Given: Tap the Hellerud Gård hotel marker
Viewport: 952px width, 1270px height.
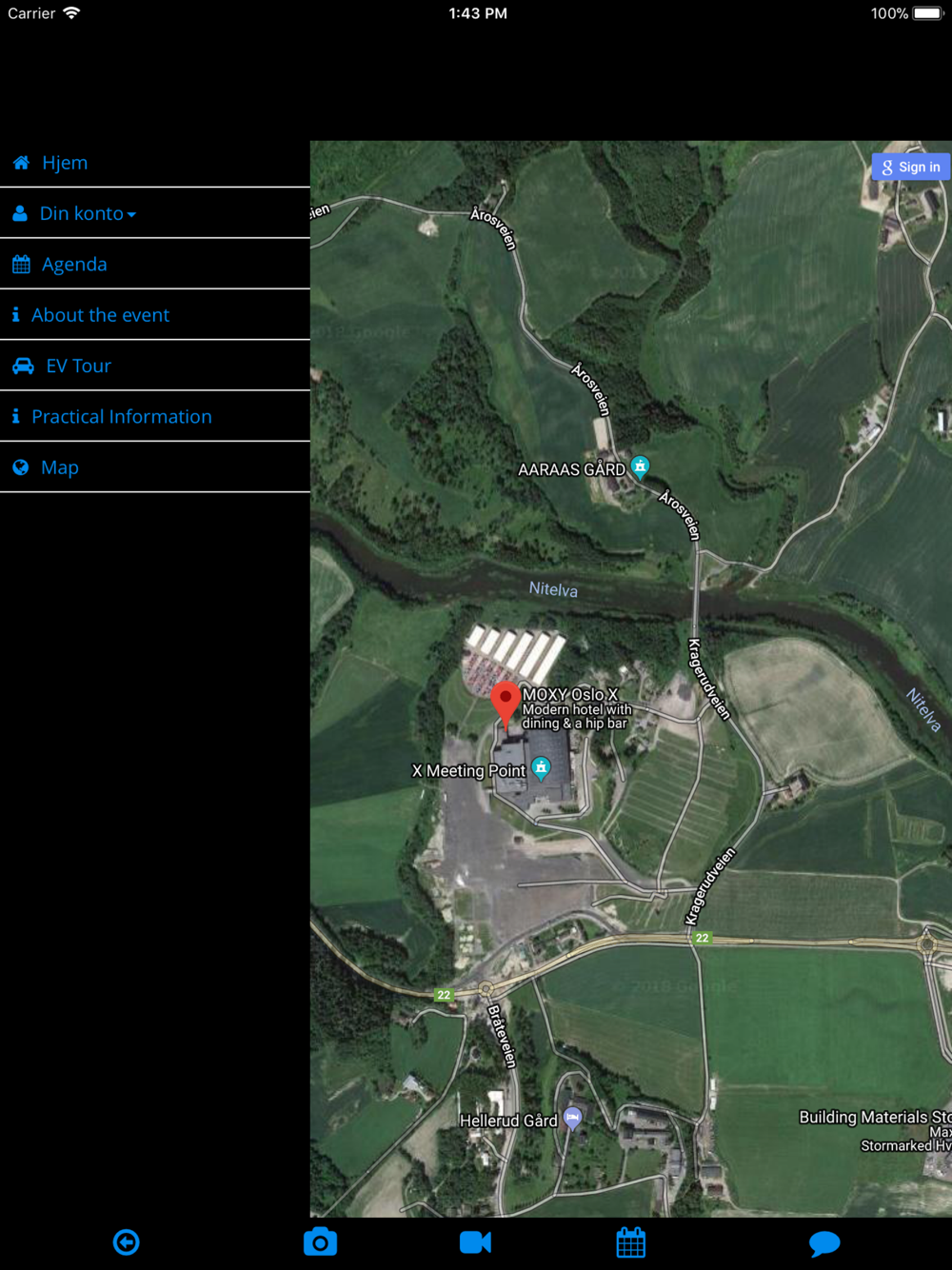Looking at the screenshot, I should coord(572,1118).
